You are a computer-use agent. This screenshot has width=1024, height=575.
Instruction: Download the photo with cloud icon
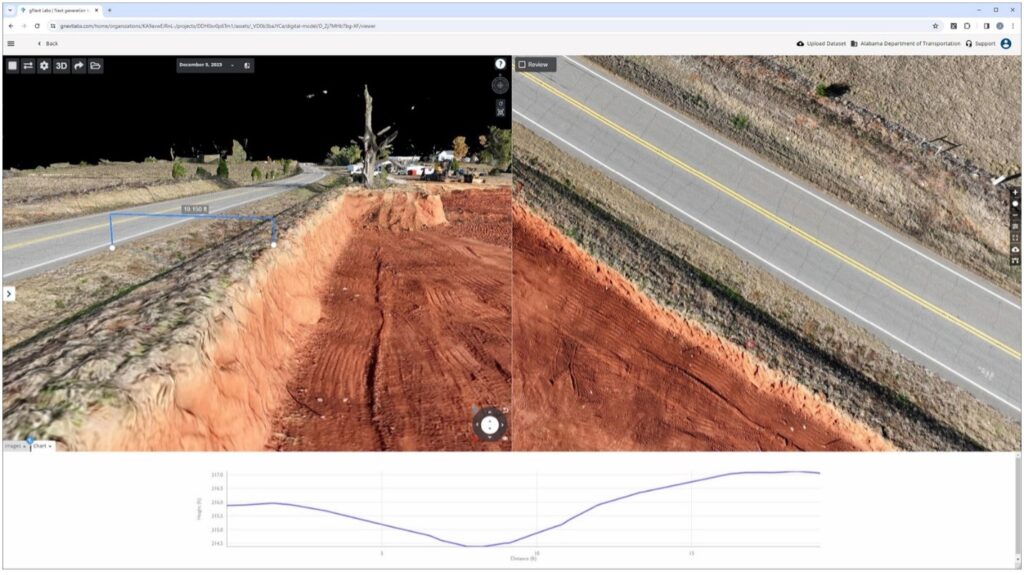(1015, 250)
